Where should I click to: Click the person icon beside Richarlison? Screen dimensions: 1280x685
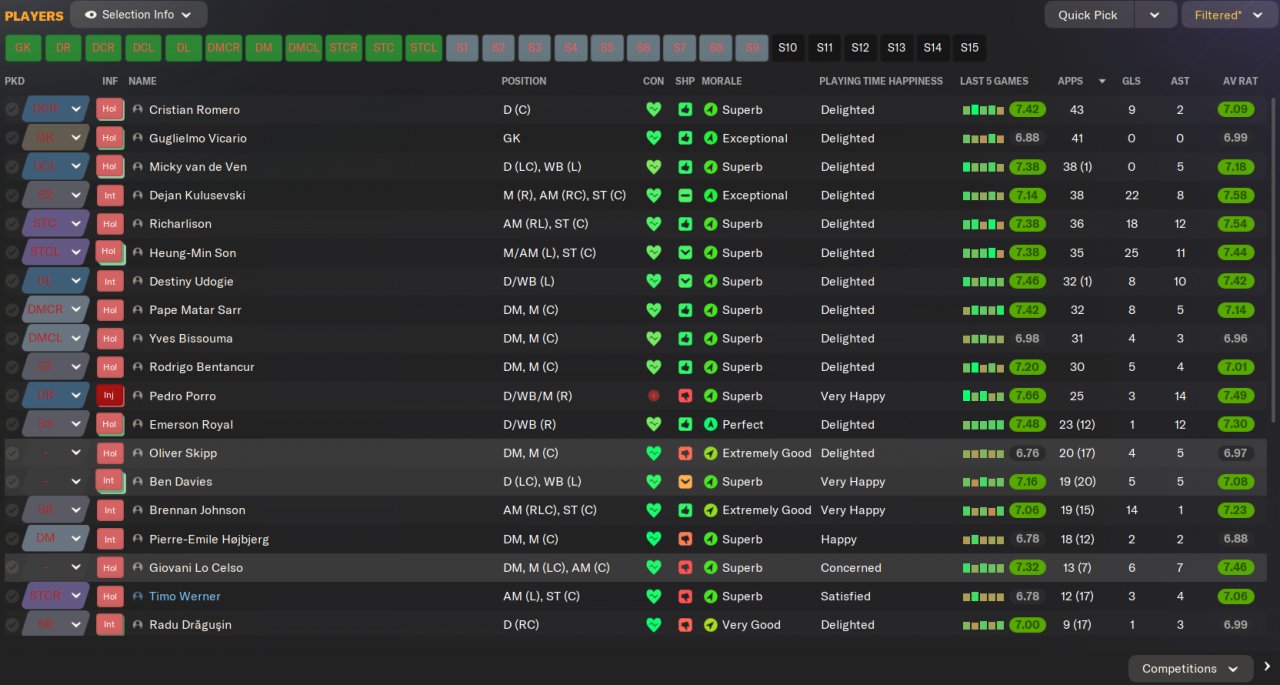click(x=138, y=224)
